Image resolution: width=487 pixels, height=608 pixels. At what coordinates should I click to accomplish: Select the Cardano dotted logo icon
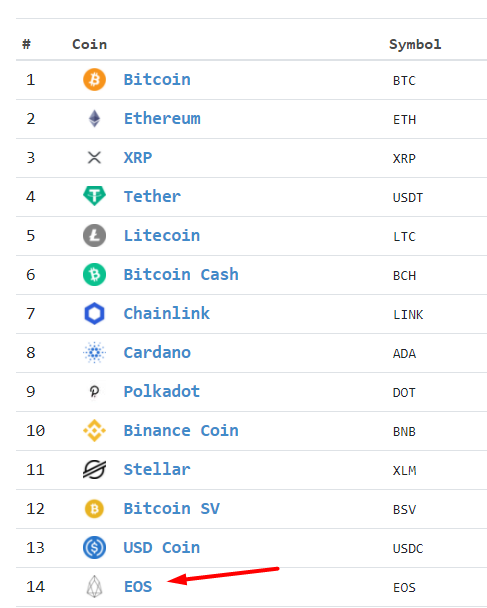coord(94,352)
